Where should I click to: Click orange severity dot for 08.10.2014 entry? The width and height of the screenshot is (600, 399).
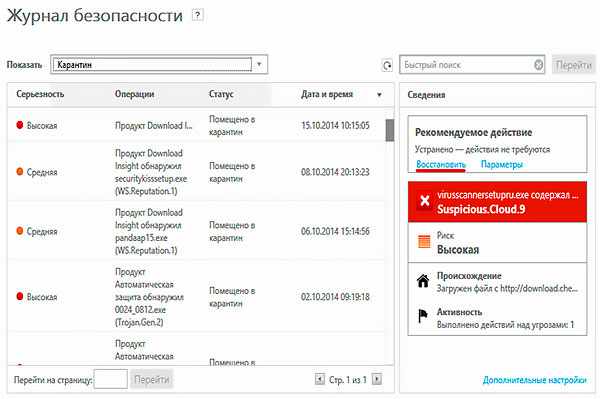click(x=20, y=171)
